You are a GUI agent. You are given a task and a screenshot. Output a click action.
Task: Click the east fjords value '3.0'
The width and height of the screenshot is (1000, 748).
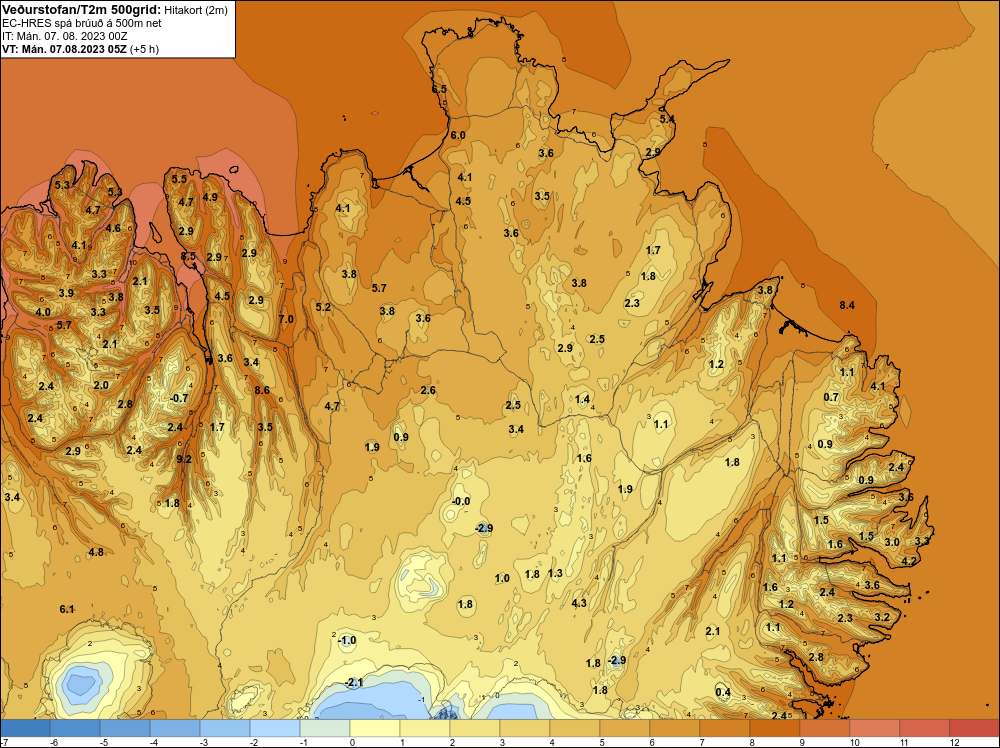pos(892,543)
